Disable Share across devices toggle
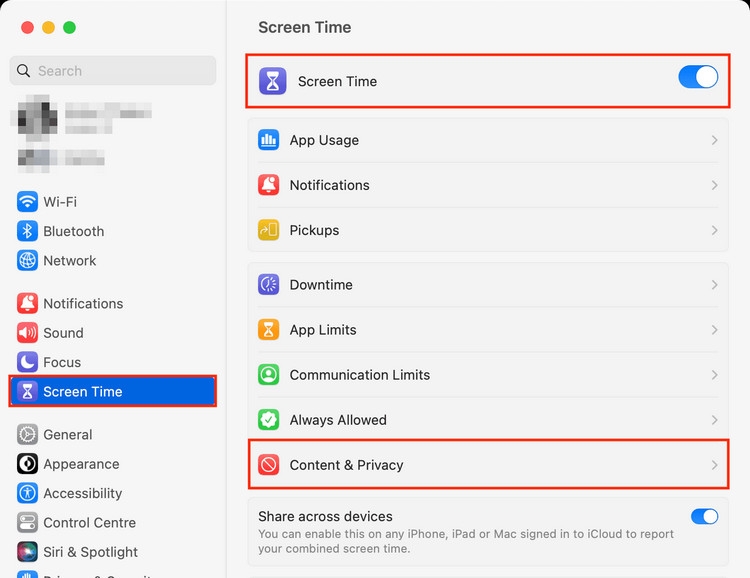 704,516
